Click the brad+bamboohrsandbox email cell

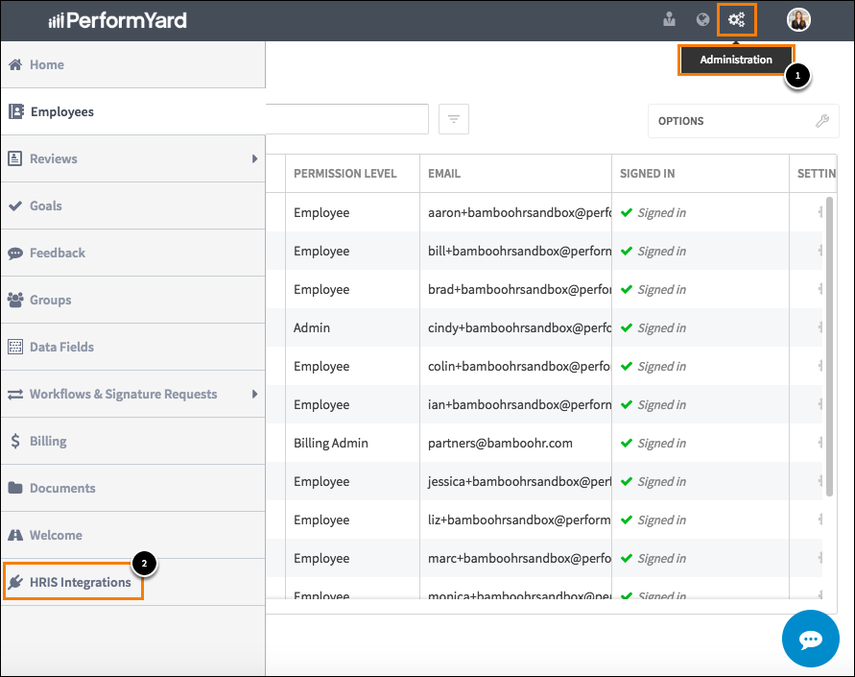click(x=516, y=289)
